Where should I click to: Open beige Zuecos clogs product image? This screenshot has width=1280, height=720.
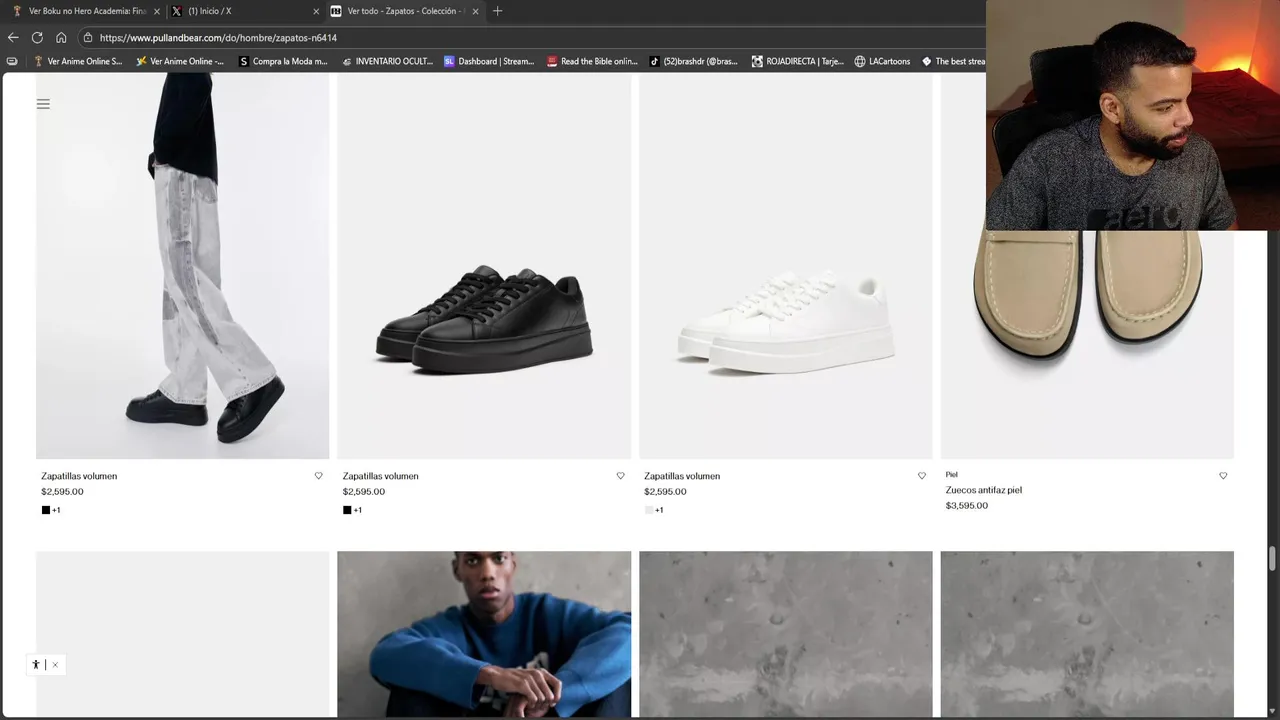point(1087,345)
